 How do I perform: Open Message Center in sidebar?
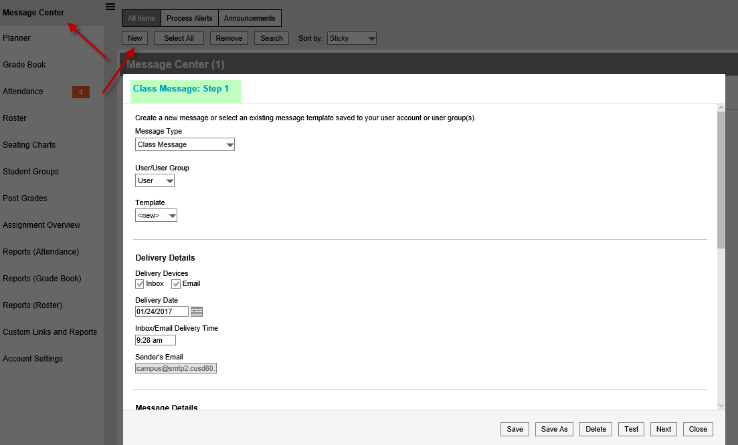(x=33, y=12)
